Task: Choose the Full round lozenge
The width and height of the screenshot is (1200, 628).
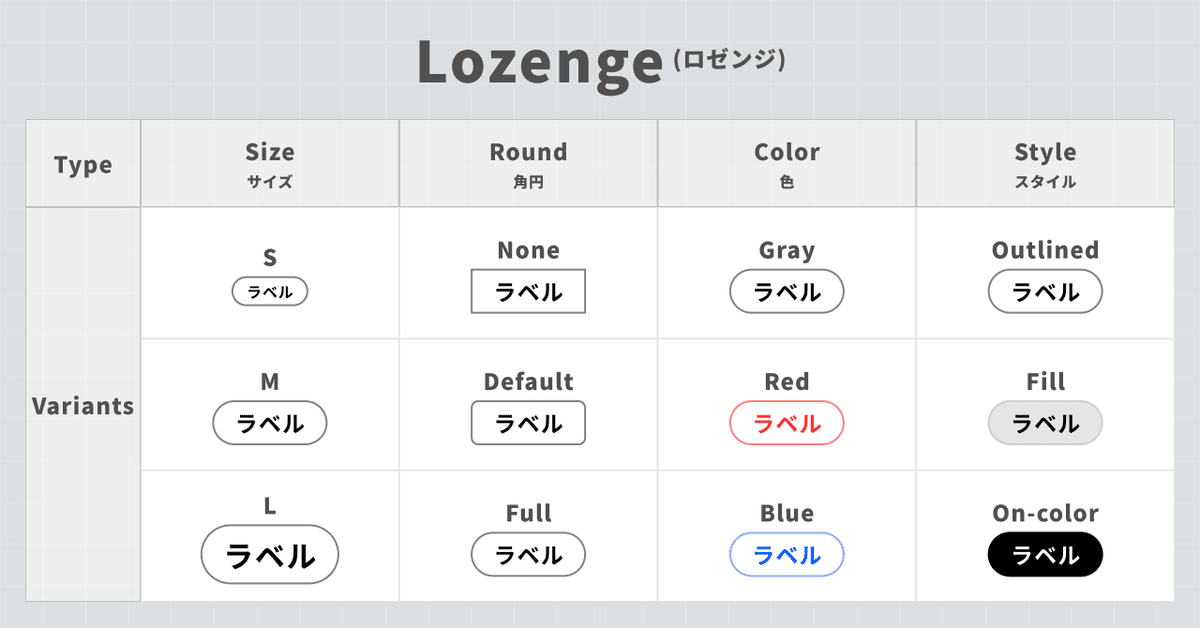Action: 528,555
